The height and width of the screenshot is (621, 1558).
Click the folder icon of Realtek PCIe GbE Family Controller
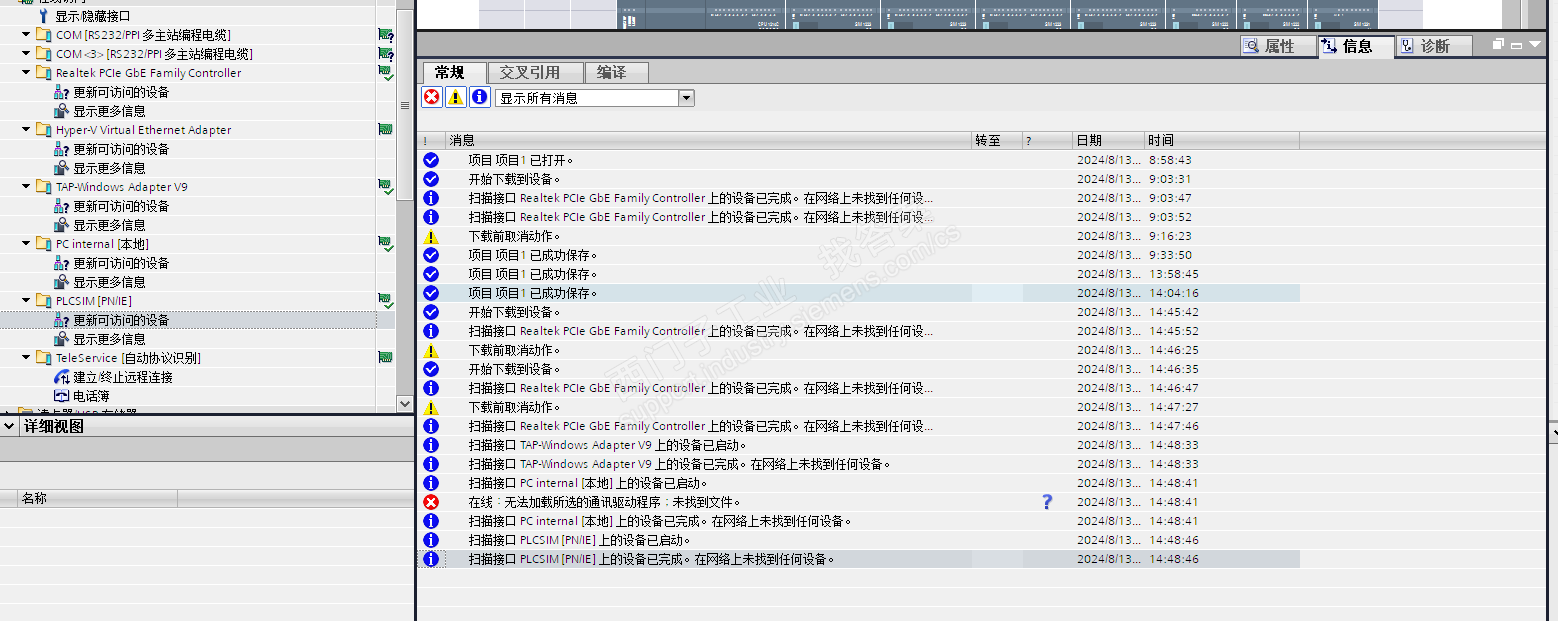43,73
